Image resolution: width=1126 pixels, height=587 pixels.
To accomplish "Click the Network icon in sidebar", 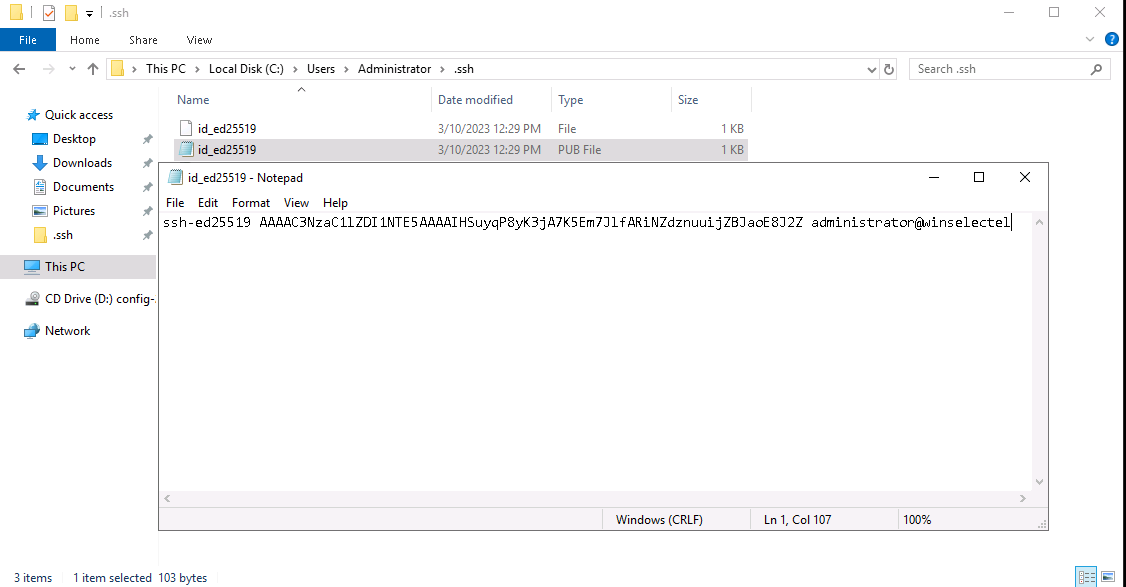I will point(32,331).
